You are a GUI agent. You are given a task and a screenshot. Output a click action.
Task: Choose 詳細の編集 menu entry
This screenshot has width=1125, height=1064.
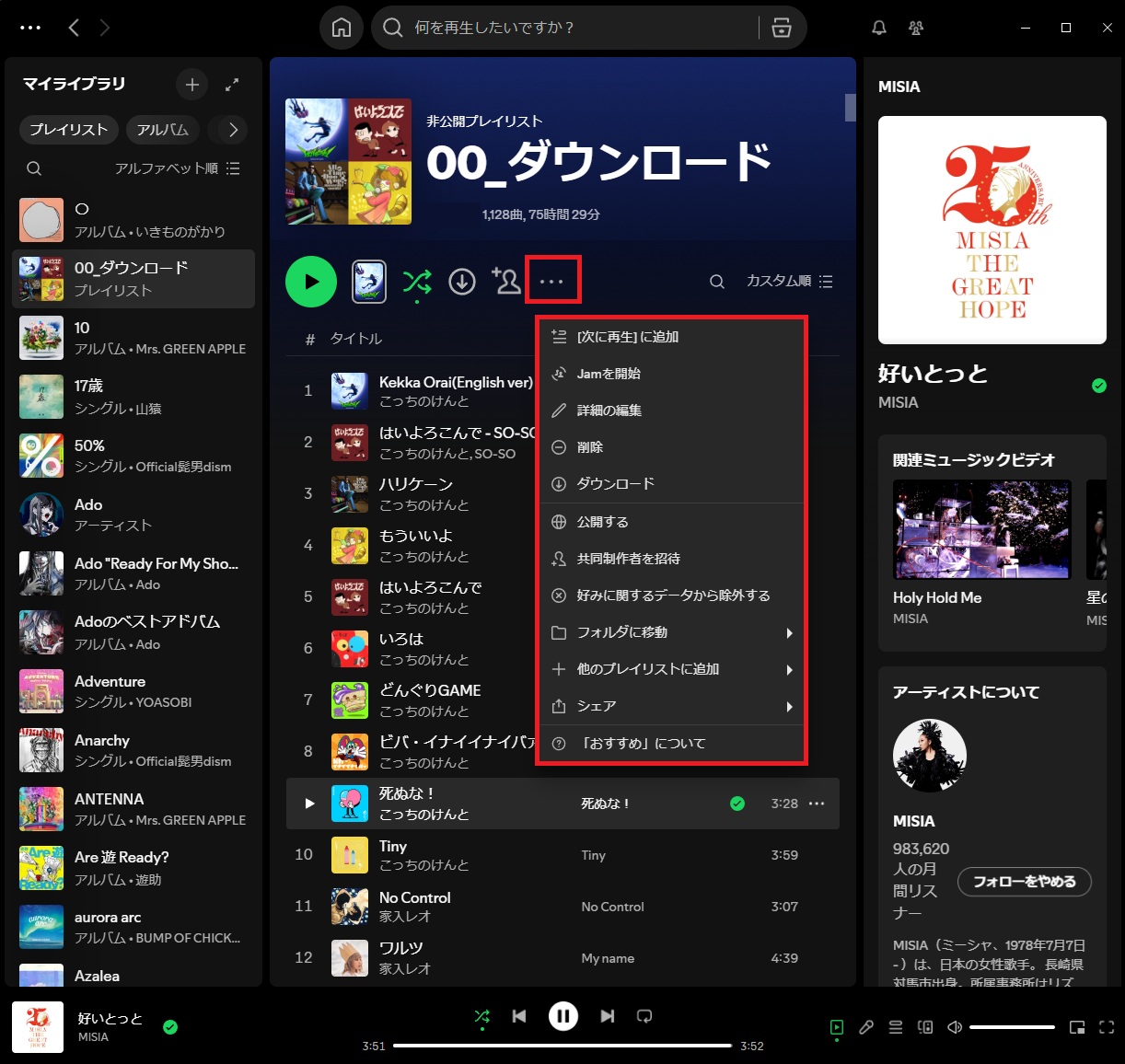coord(672,411)
